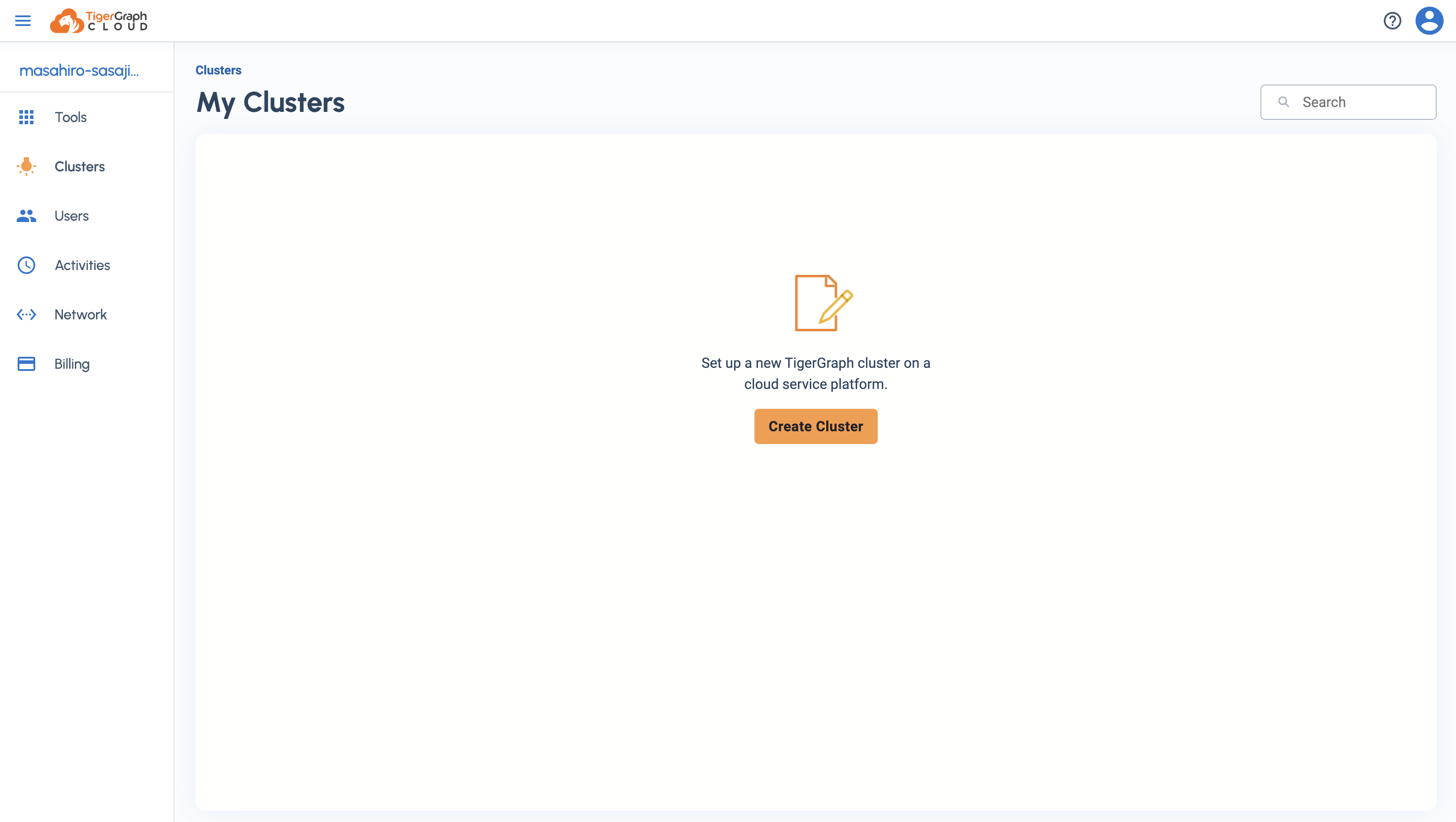1456x822 pixels.
Task: Click the Users people icon
Action: click(x=26, y=216)
